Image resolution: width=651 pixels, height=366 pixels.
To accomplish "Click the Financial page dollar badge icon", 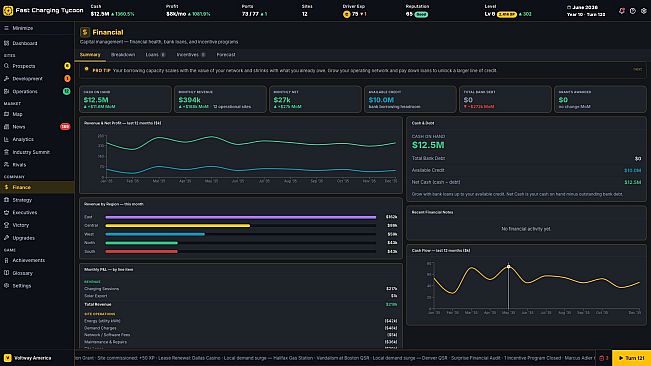I will click(x=85, y=32).
